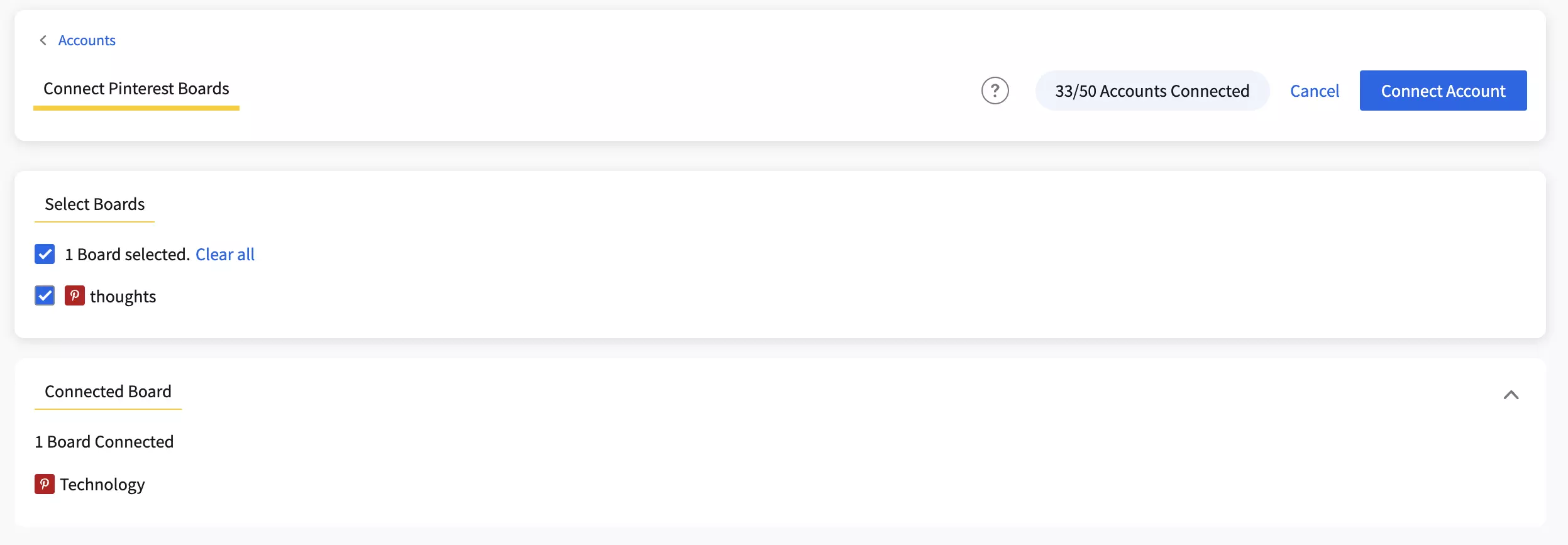
Task: Deselect the 1 Board selected checkbox
Action: [45, 254]
